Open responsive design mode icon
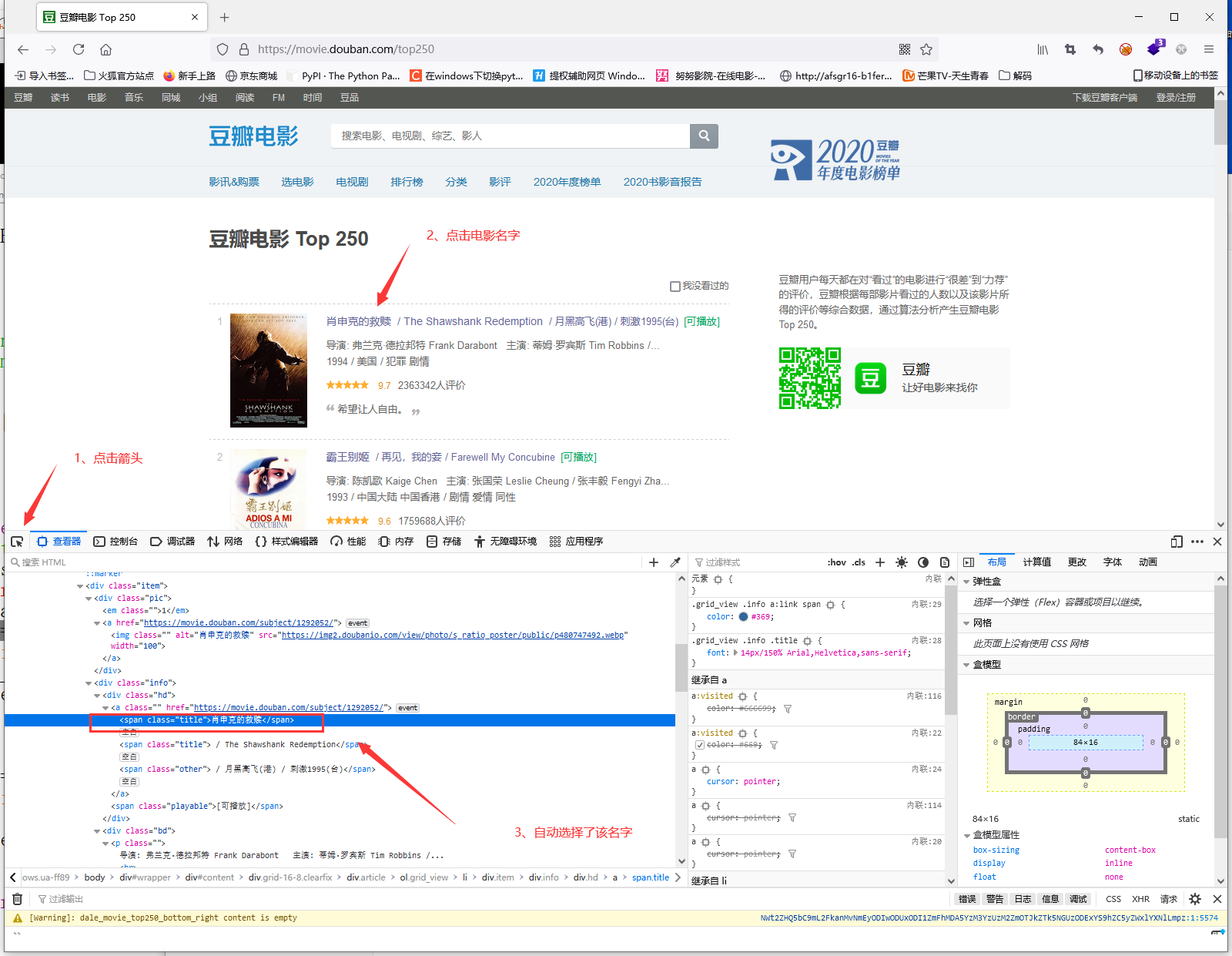 [1176, 542]
